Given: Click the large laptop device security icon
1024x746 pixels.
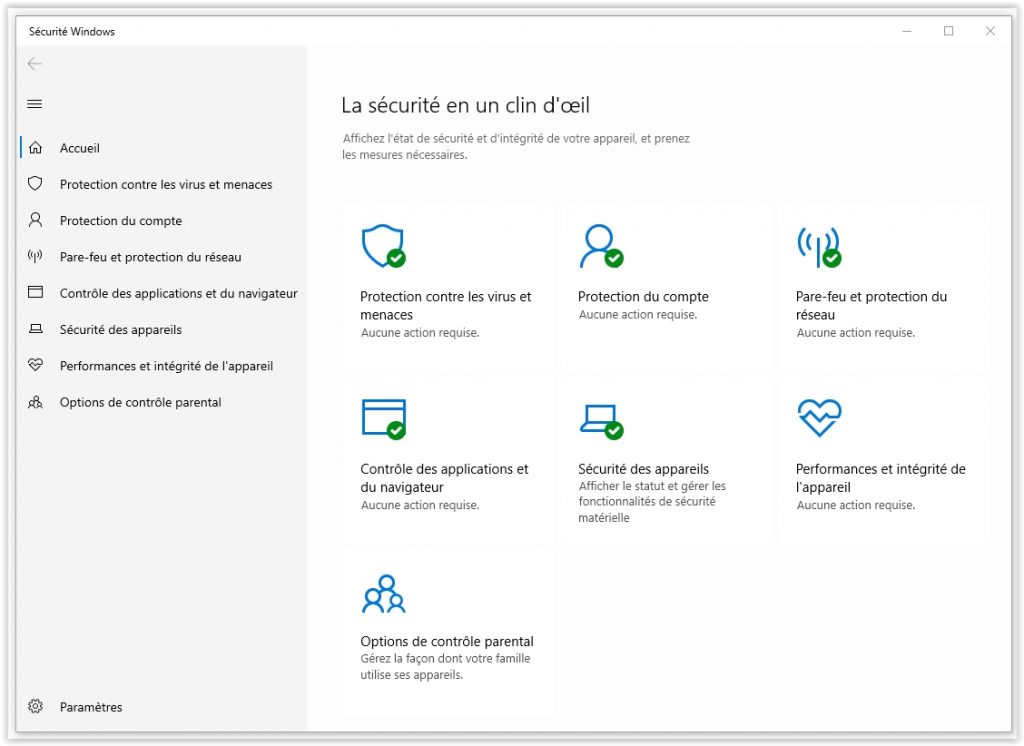Looking at the screenshot, I should click(601, 422).
